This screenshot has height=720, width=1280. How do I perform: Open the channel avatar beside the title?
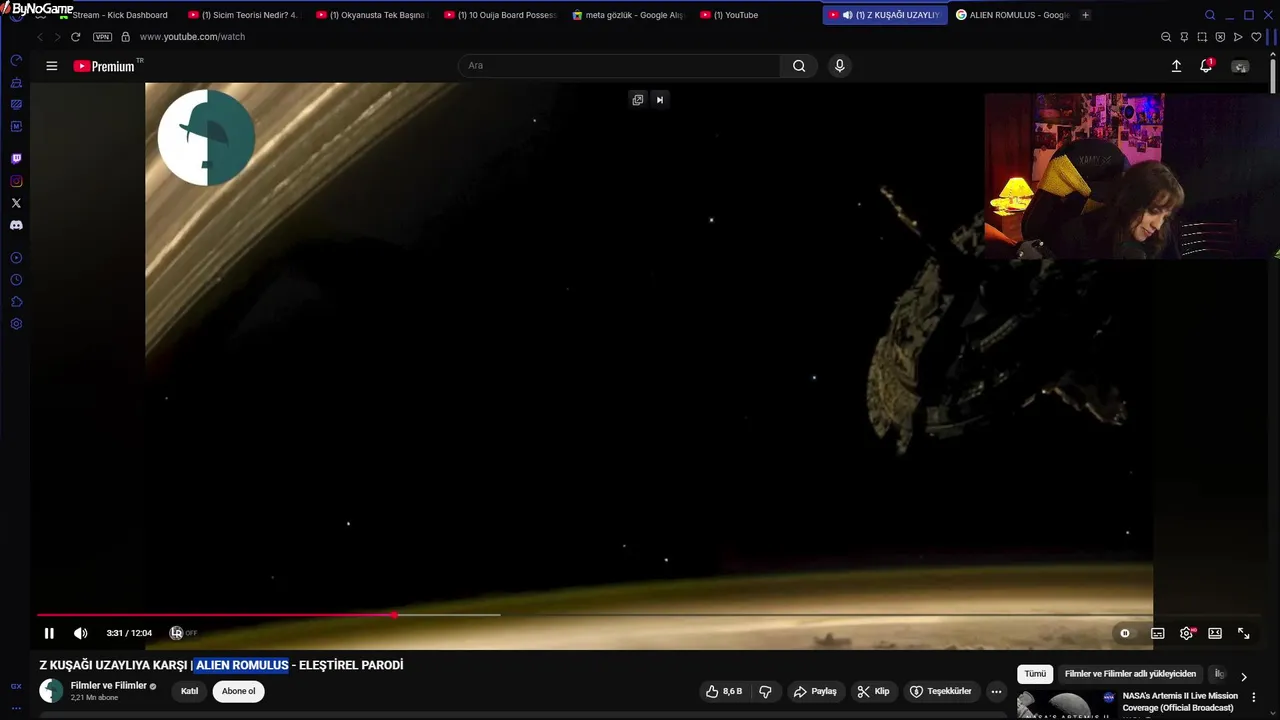pos(51,691)
